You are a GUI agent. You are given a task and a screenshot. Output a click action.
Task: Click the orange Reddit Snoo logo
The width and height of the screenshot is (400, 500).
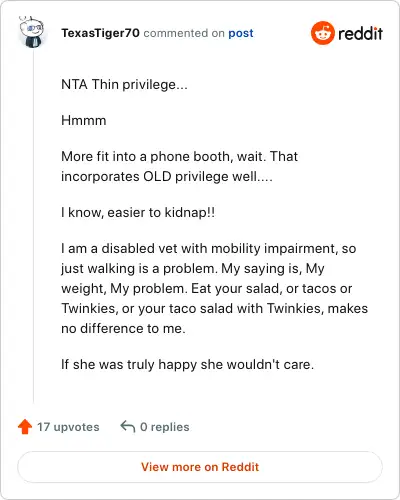coord(322,33)
